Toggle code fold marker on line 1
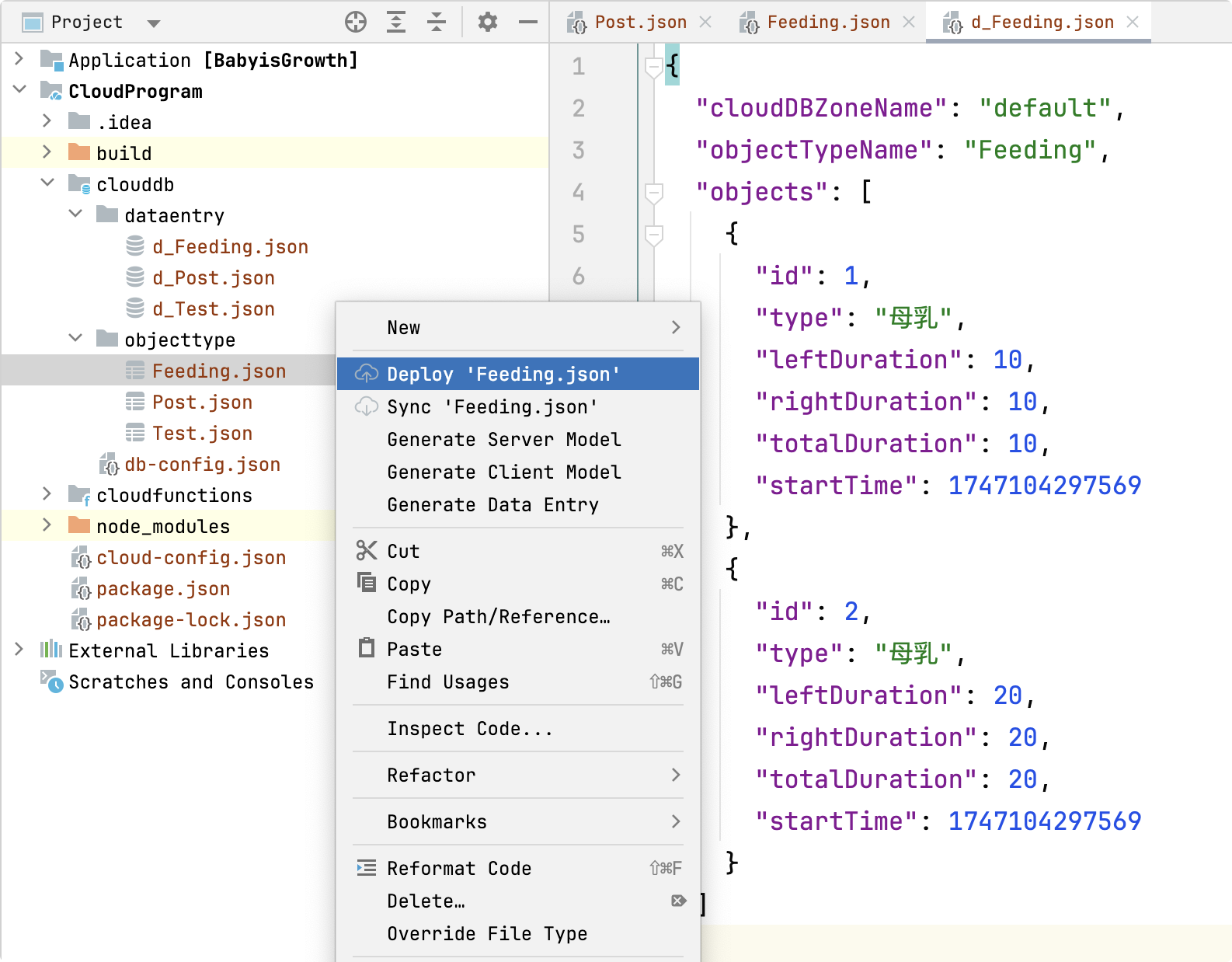The height and width of the screenshot is (962, 1232). click(654, 68)
